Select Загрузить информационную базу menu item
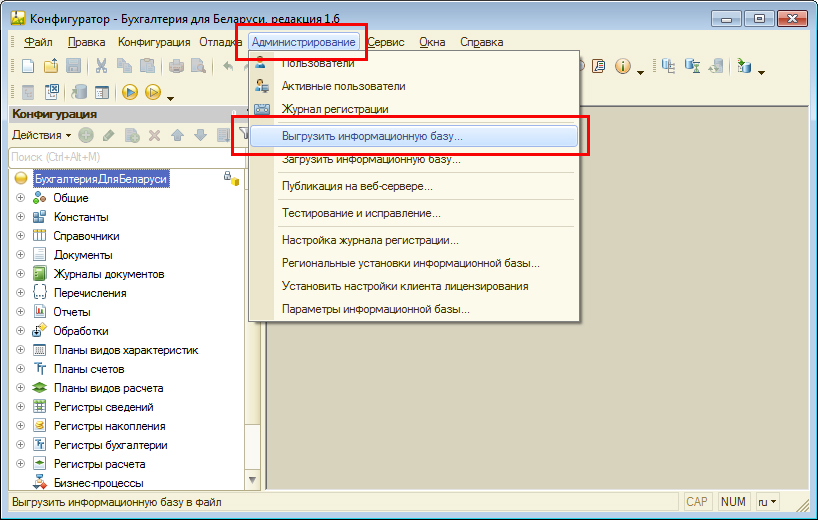The height and width of the screenshot is (520, 818). coord(370,160)
